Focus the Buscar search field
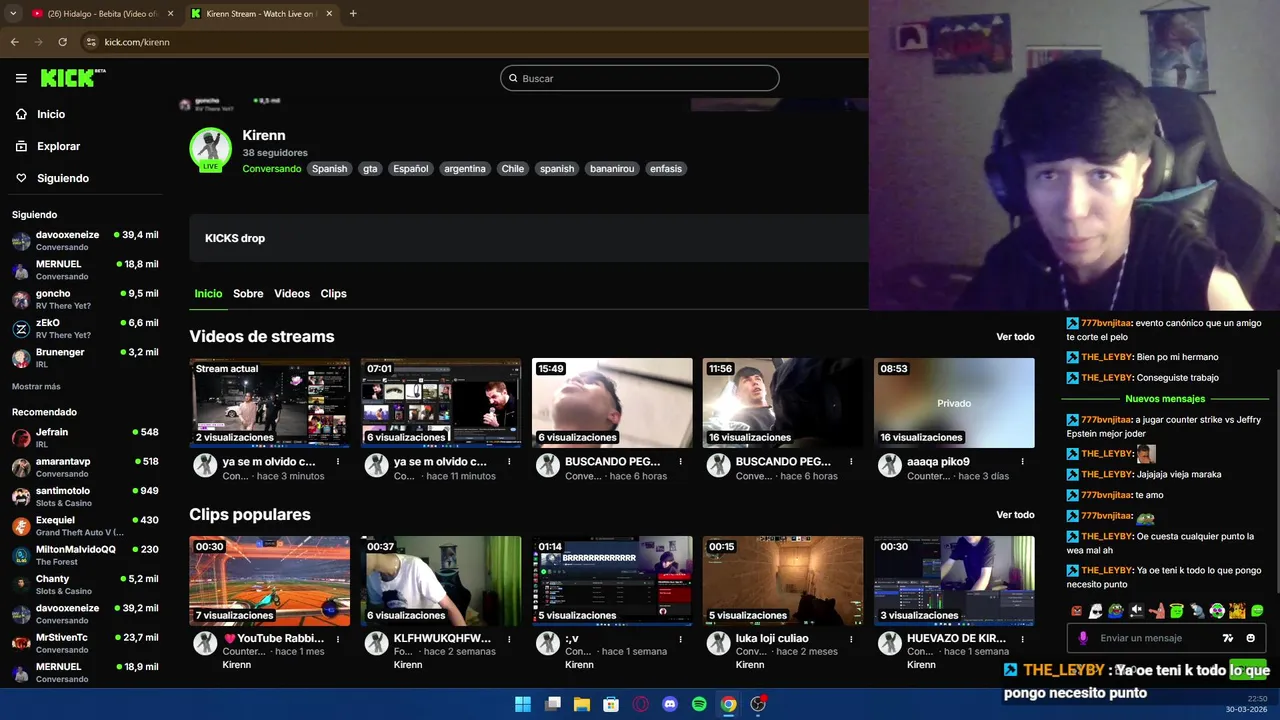The image size is (1280, 720). 640,78
